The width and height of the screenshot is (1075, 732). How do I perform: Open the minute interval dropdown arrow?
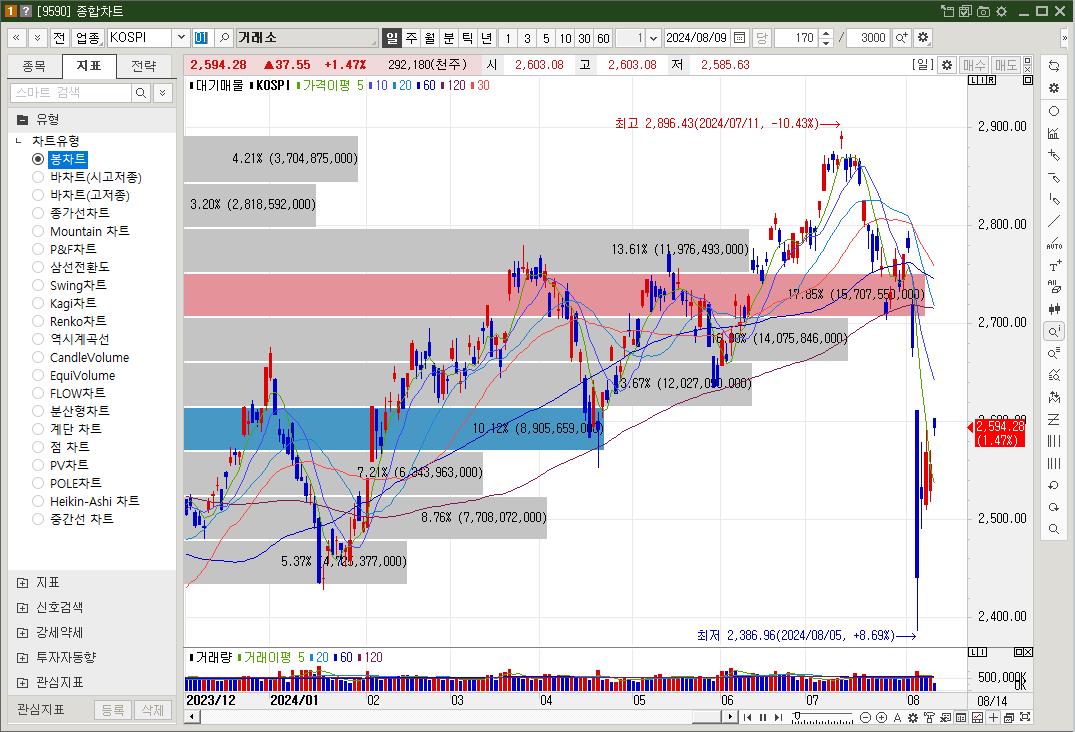pos(653,38)
